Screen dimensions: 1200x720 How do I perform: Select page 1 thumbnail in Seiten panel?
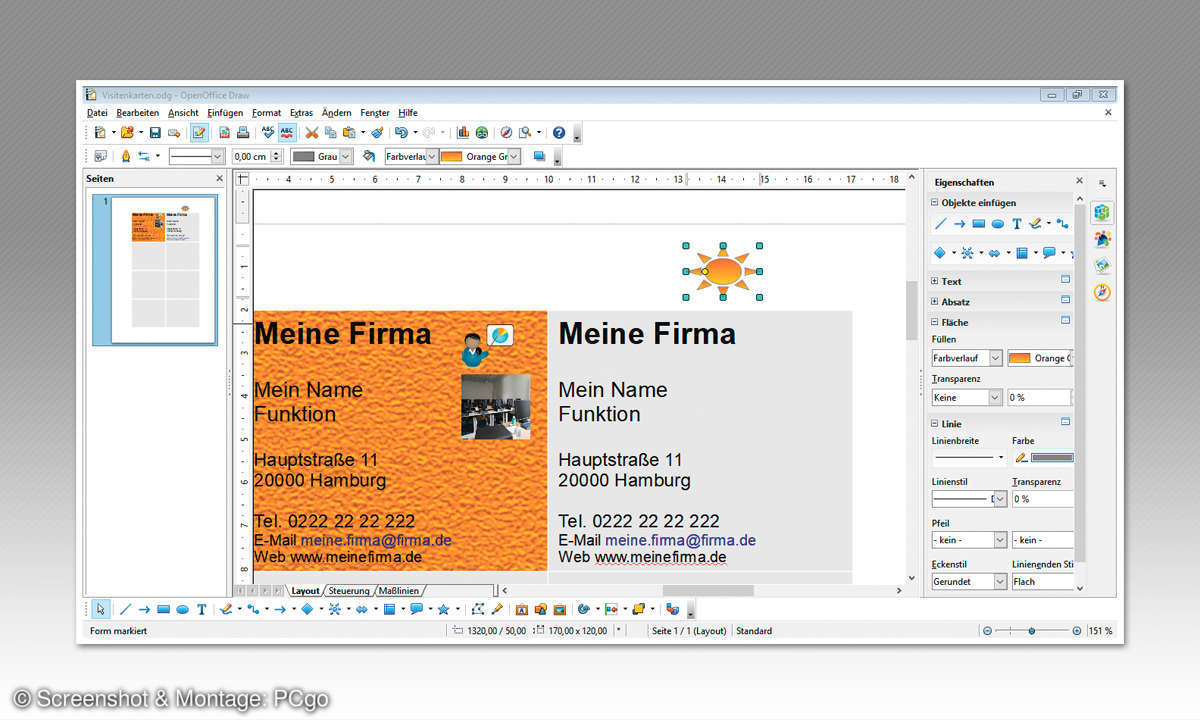click(164, 270)
